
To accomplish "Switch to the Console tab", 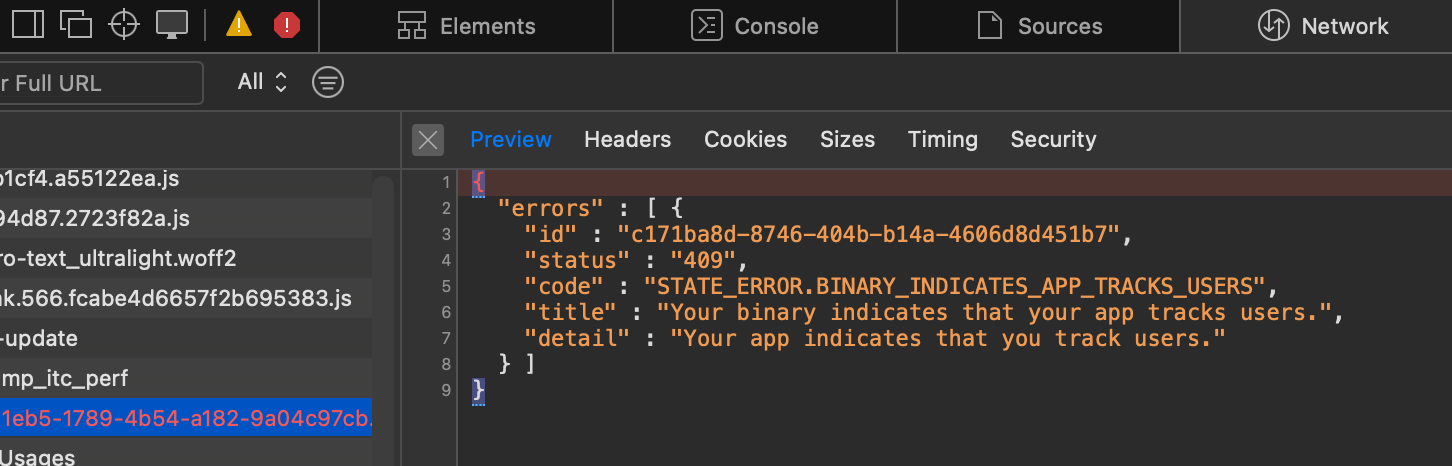I will click(x=755, y=26).
